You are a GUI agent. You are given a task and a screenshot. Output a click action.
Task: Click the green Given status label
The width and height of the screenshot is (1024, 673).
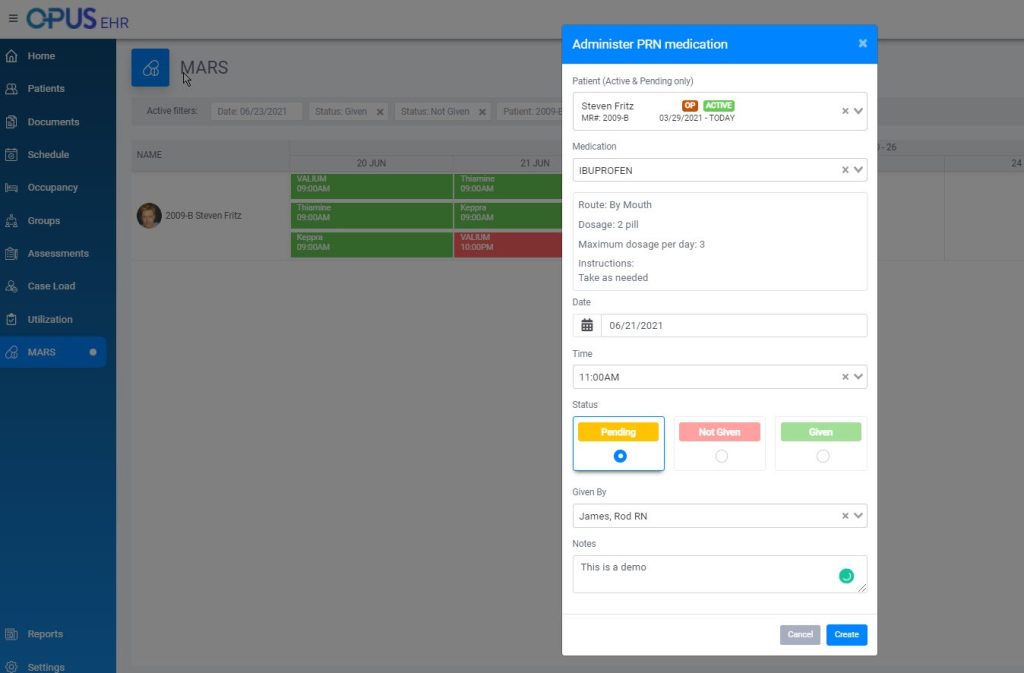click(821, 432)
